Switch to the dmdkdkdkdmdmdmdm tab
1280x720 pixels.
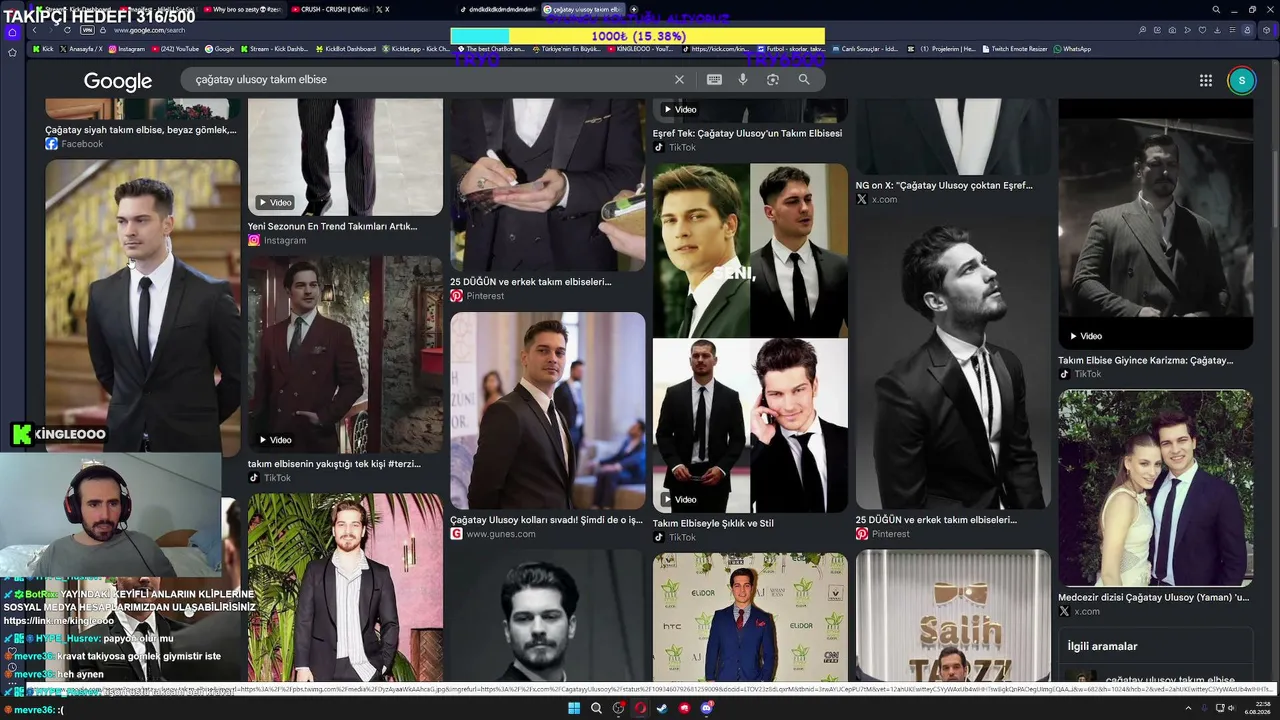[x=497, y=9]
